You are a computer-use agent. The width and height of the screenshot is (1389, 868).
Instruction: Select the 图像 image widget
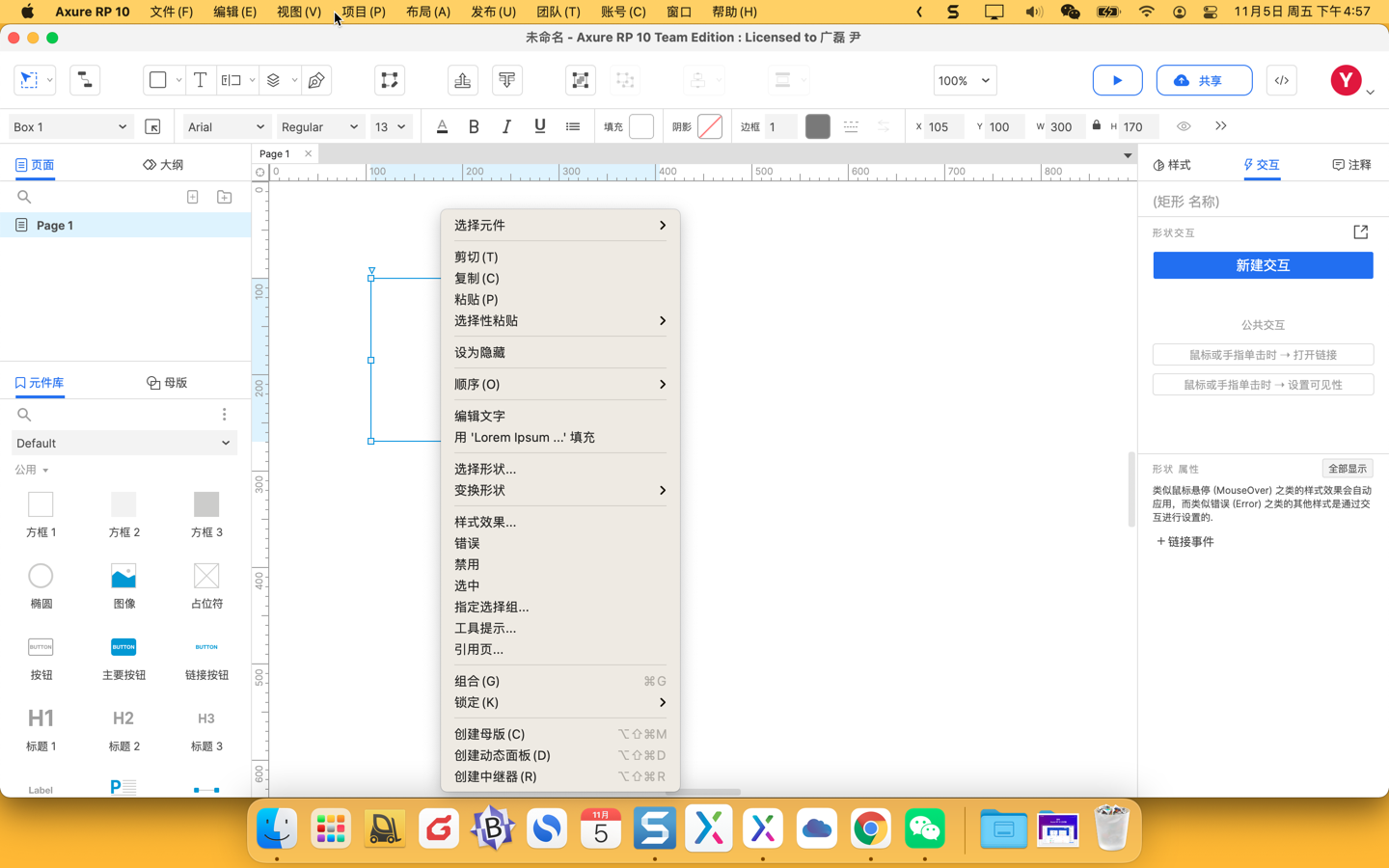123,585
